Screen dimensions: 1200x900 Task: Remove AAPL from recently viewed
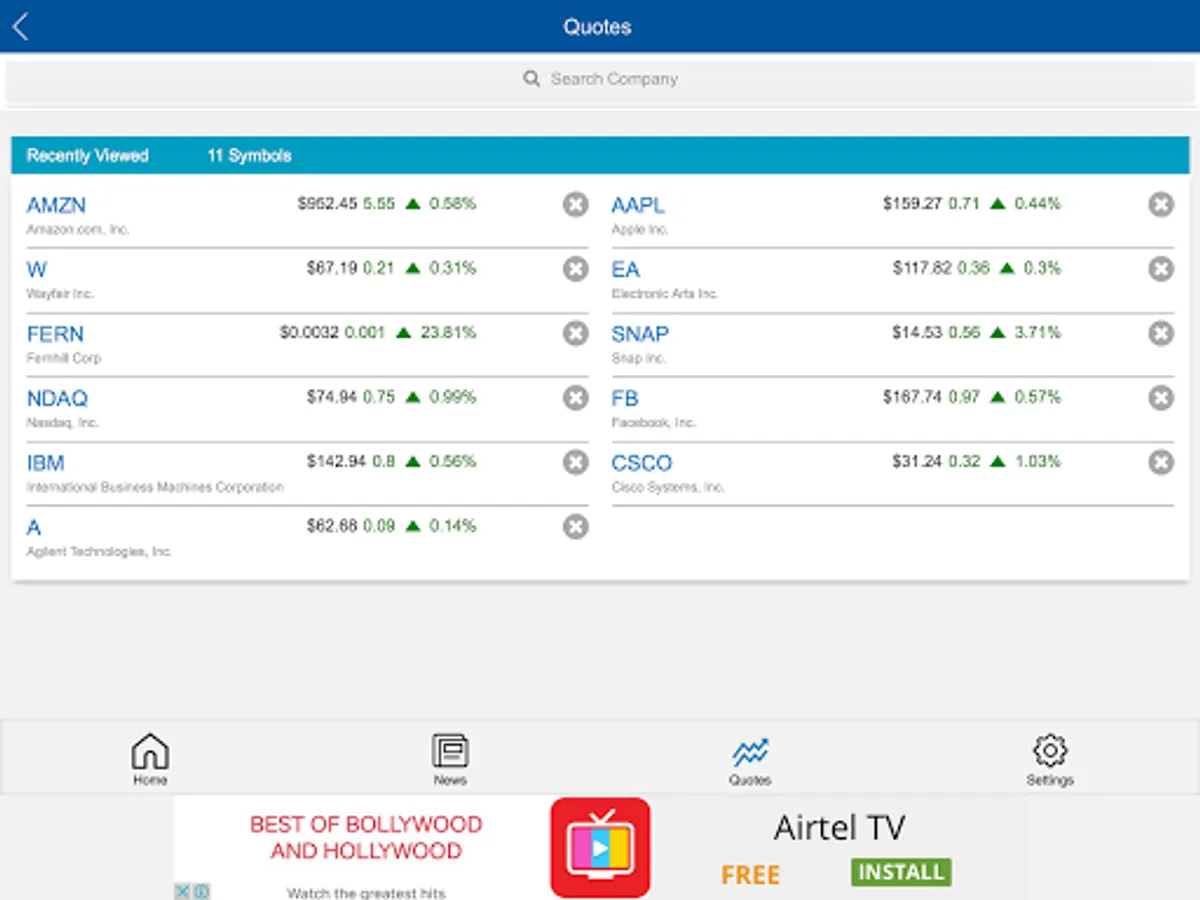1160,205
